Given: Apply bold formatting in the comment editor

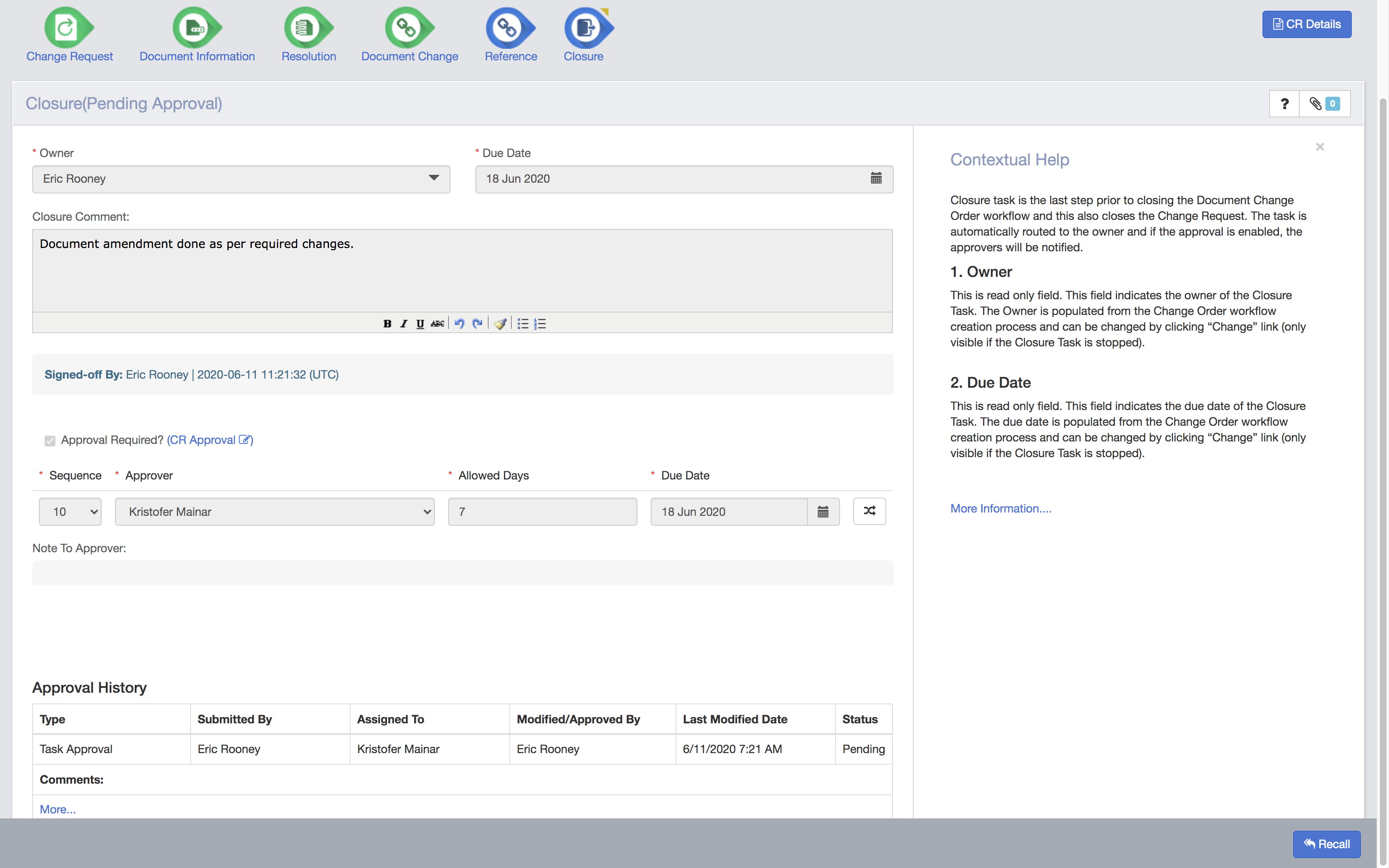Looking at the screenshot, I should [387, 323].
